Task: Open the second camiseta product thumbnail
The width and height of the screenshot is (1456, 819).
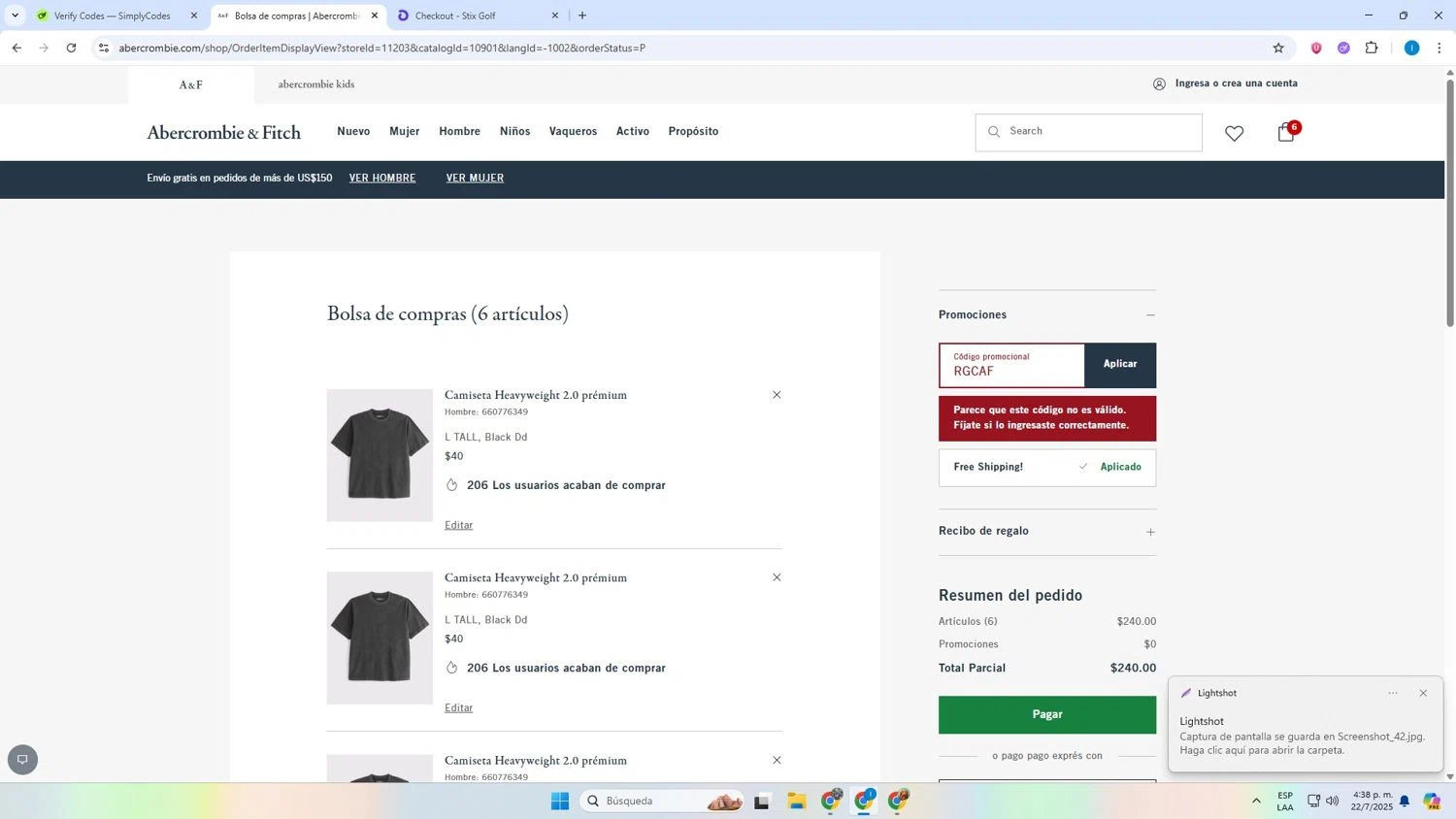Action: point(380,638)
